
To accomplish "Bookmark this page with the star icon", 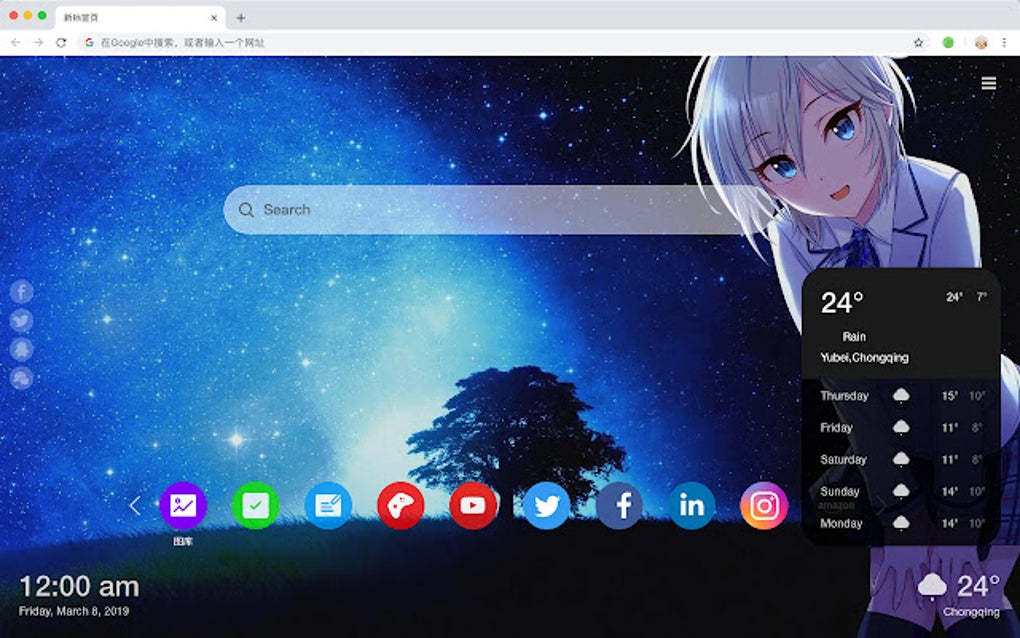I will (x=919, y=42).
